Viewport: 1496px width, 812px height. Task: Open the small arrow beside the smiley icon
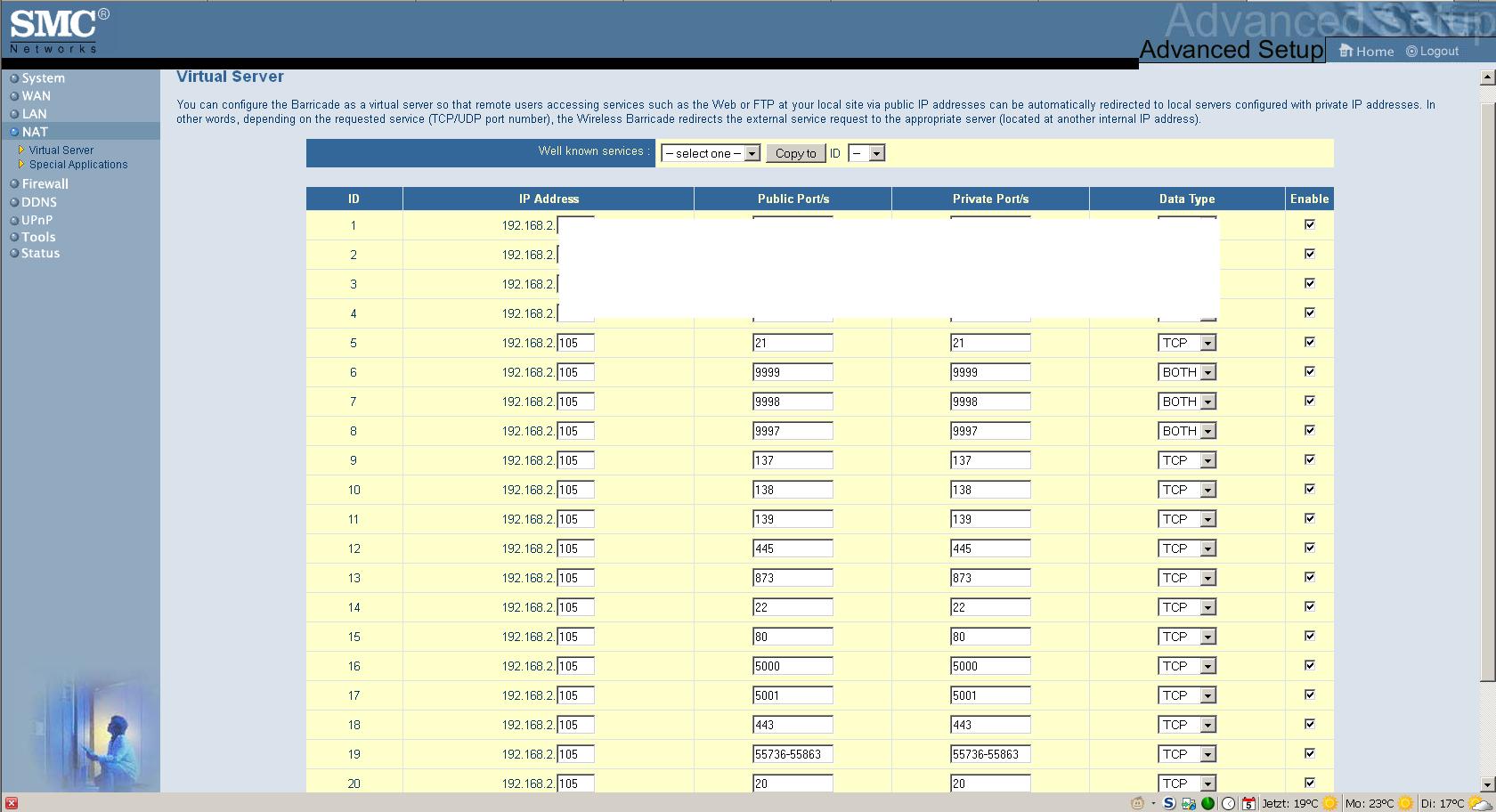pos(1153,804)
